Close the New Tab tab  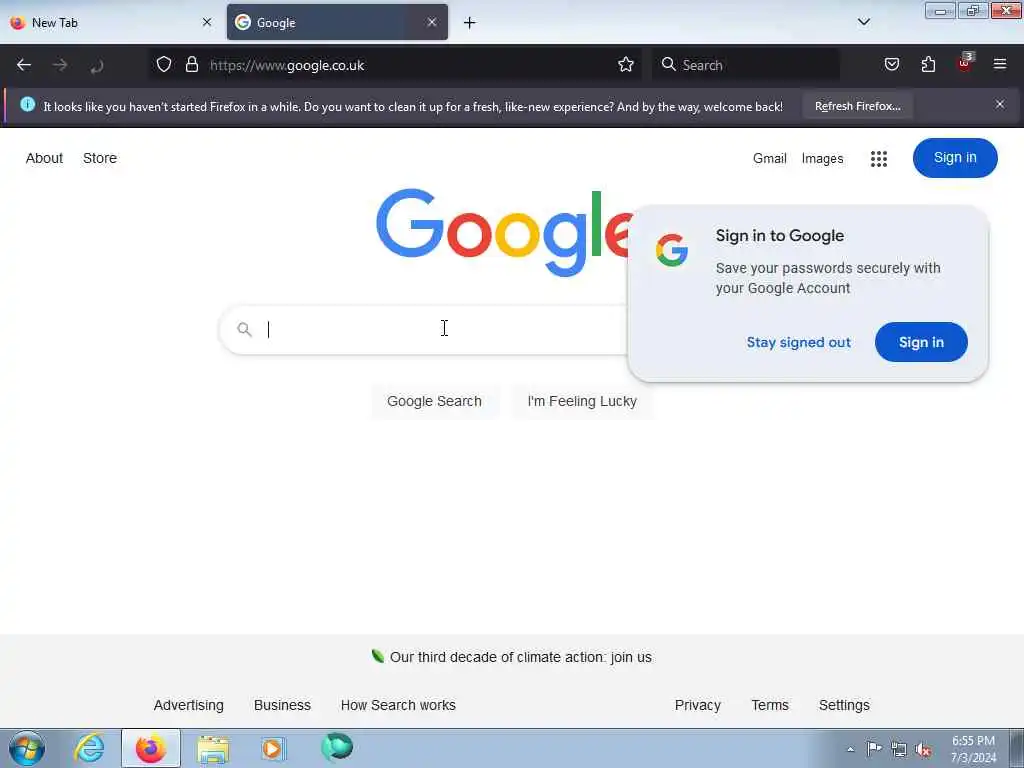pyautogui.click(x=207, y=22)
